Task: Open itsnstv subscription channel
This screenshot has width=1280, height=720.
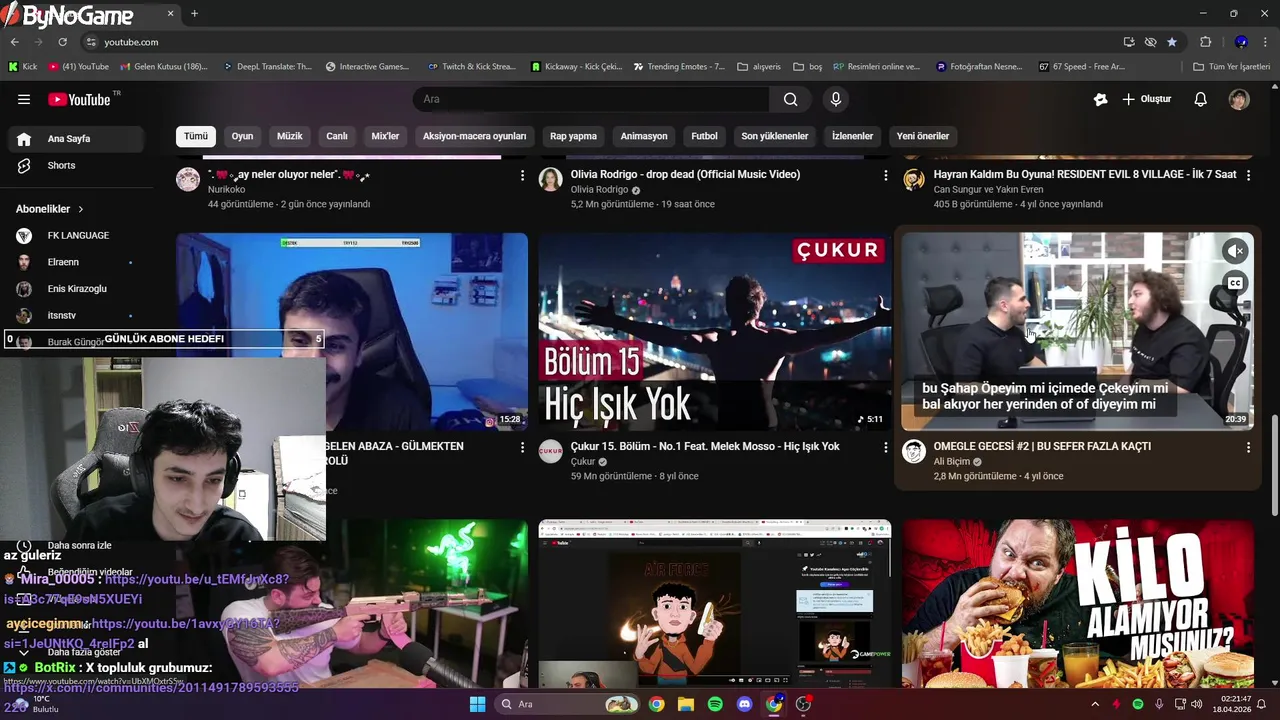Action: click(x=75, y=315)
